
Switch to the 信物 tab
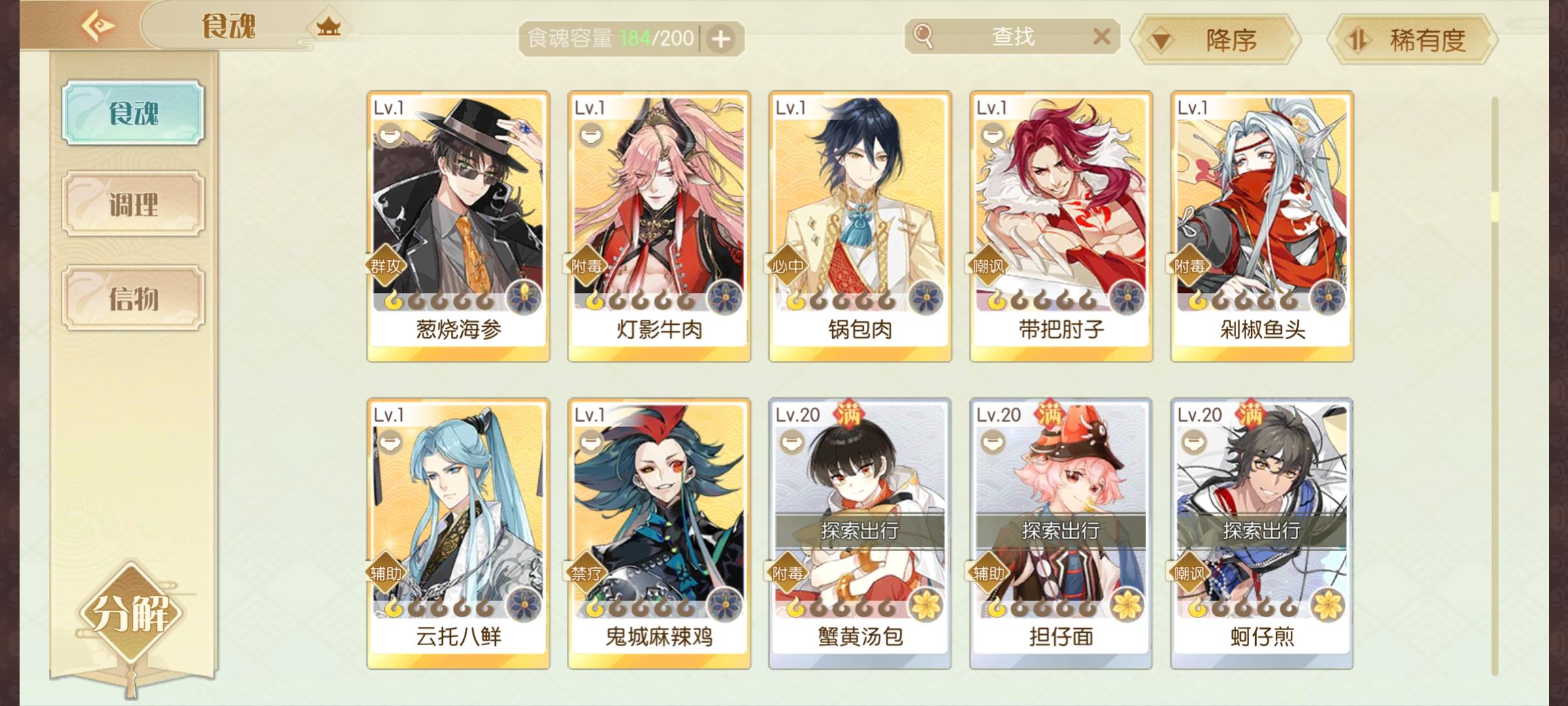click(x=133, y=298)
